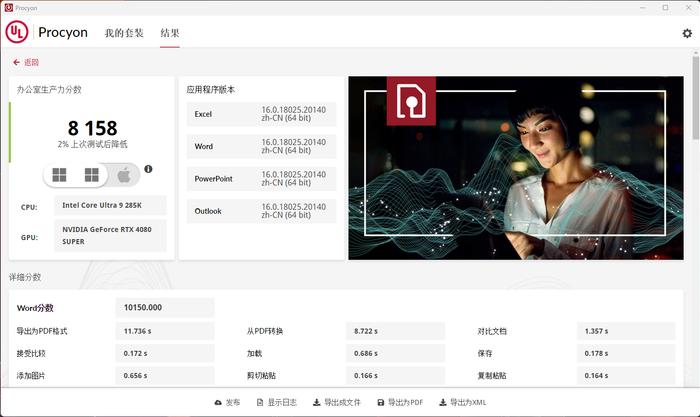Click the red back arrow icon
700x417 pixels.
coord(17,63)
